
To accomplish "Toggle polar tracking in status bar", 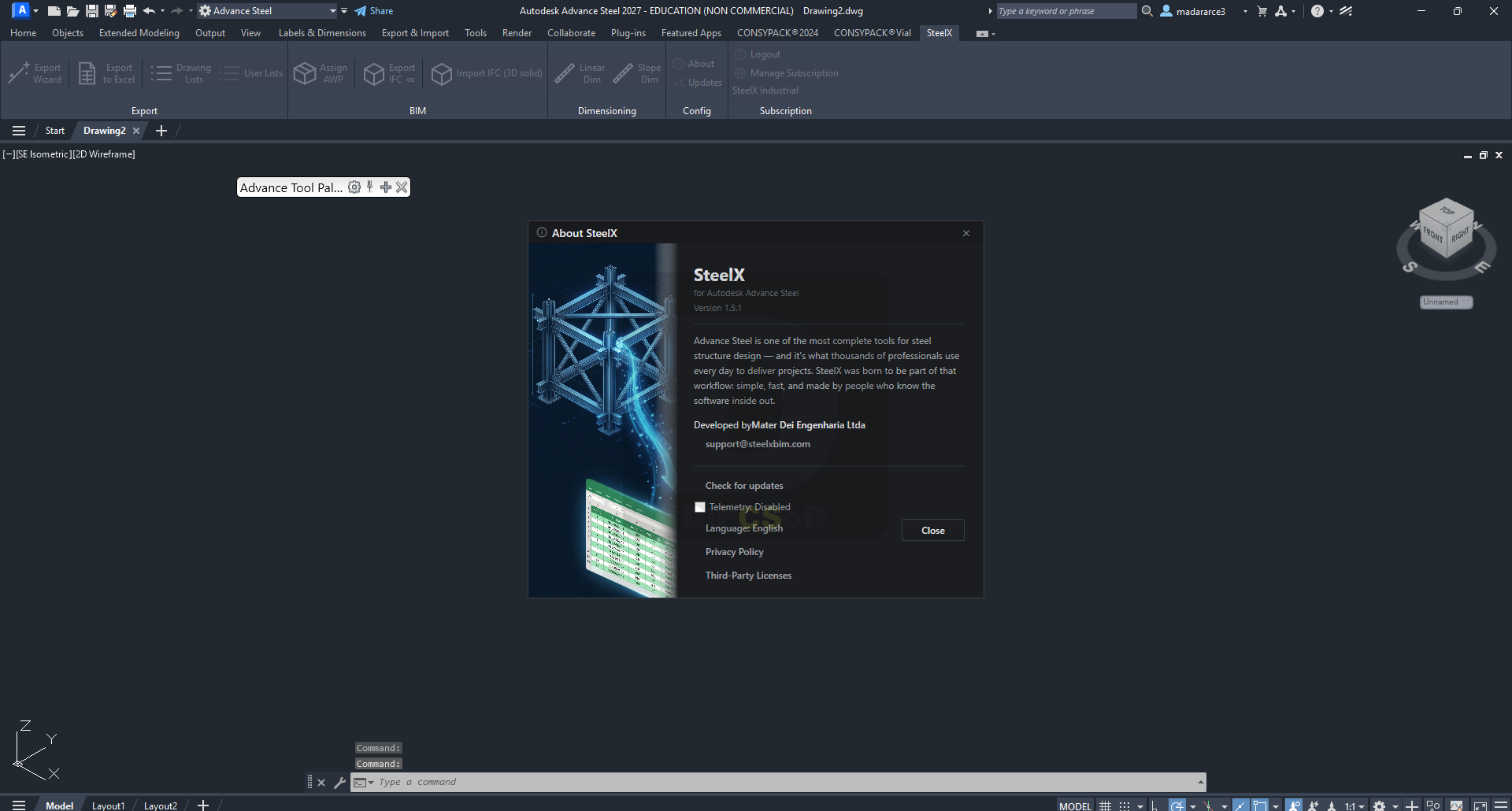I will (x=1177, y=805).
